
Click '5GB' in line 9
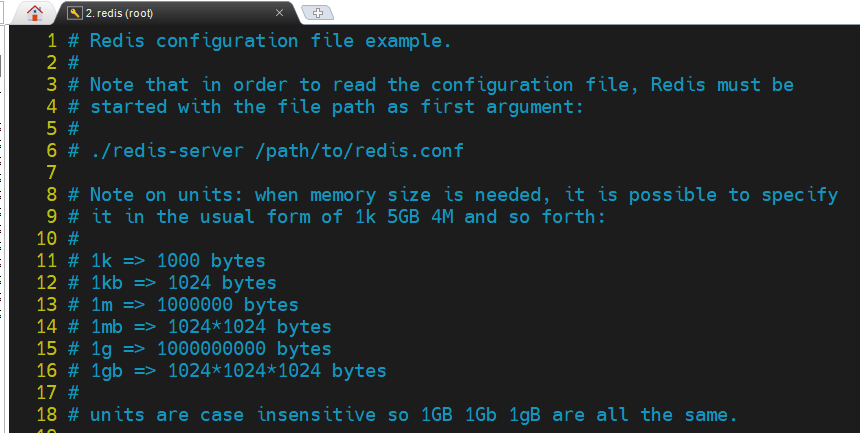pos(403,217)
